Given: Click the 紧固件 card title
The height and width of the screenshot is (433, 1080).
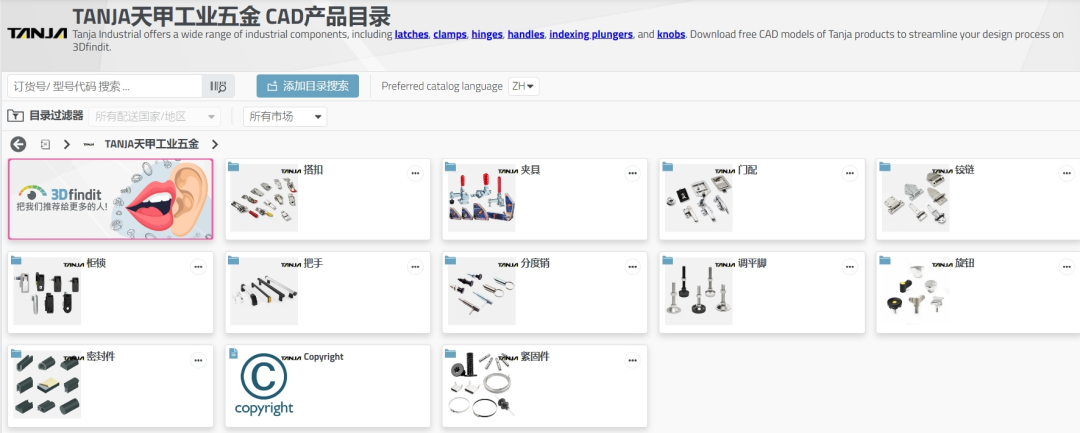Looking at the screenshot, I should (x=535, y=356).
